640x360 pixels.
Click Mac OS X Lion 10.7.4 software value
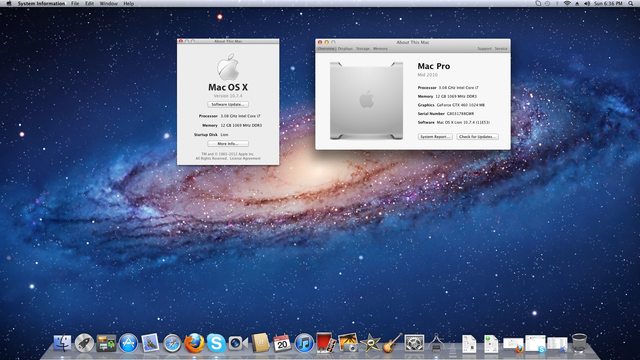pos(463,122)
